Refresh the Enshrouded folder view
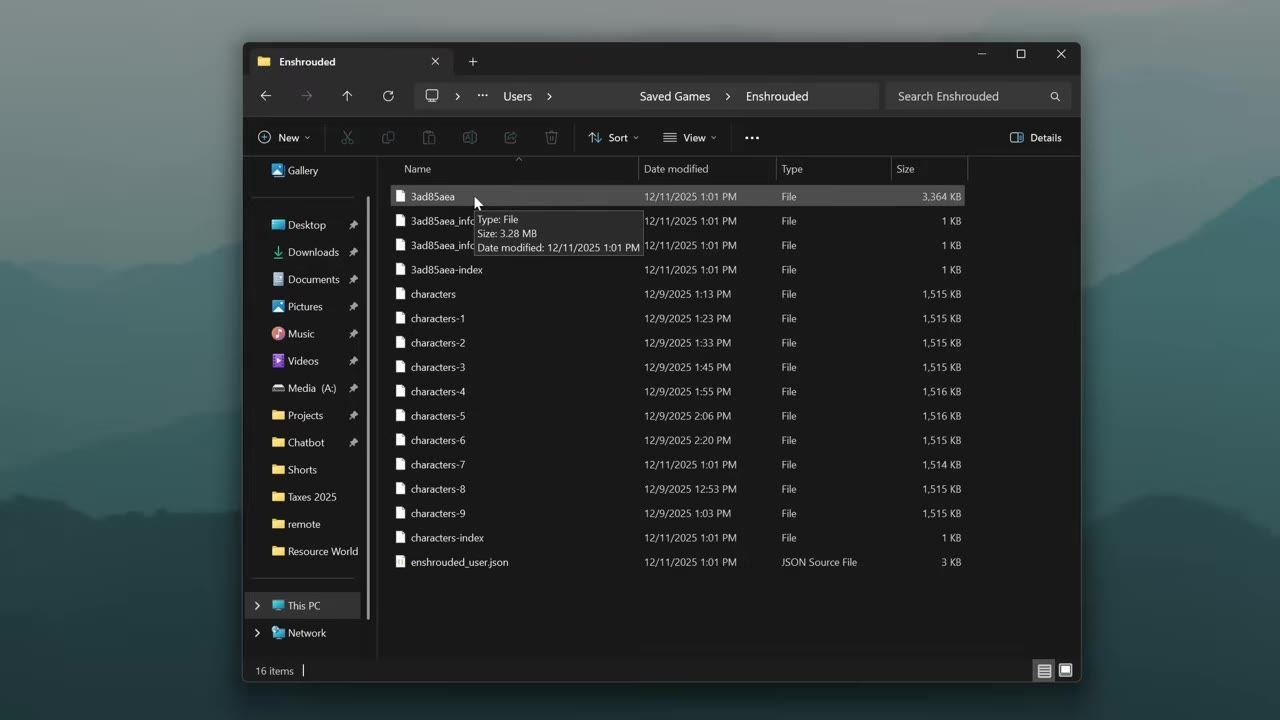 388,96
